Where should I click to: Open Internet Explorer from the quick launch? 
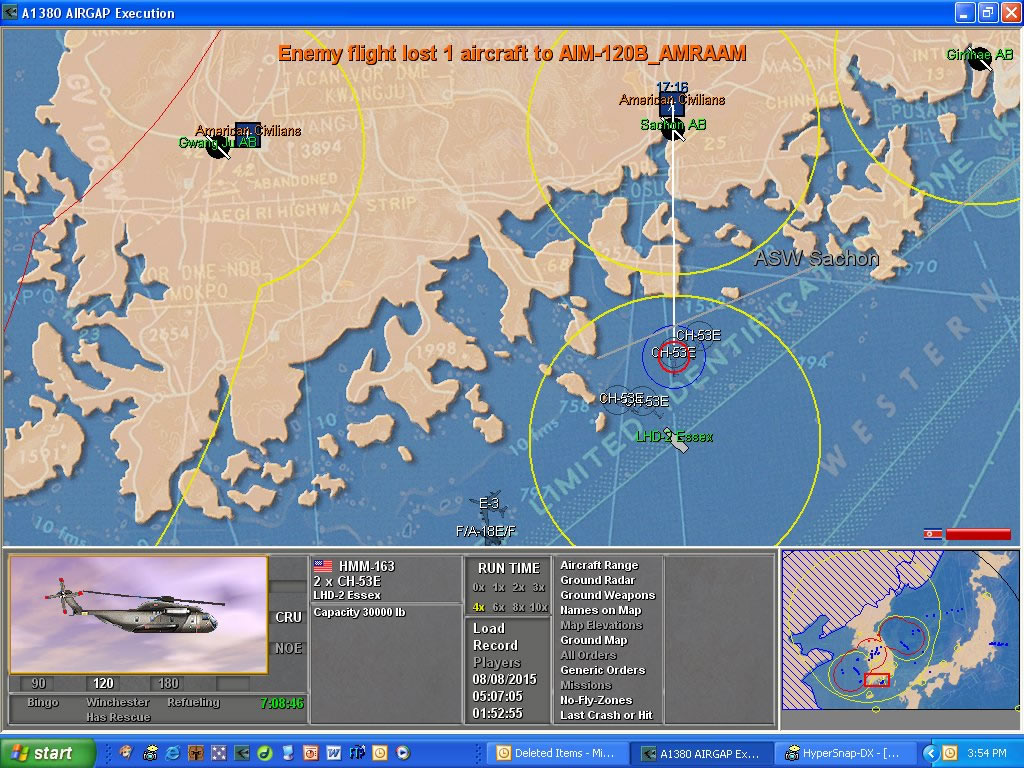[x=172, y=753]
